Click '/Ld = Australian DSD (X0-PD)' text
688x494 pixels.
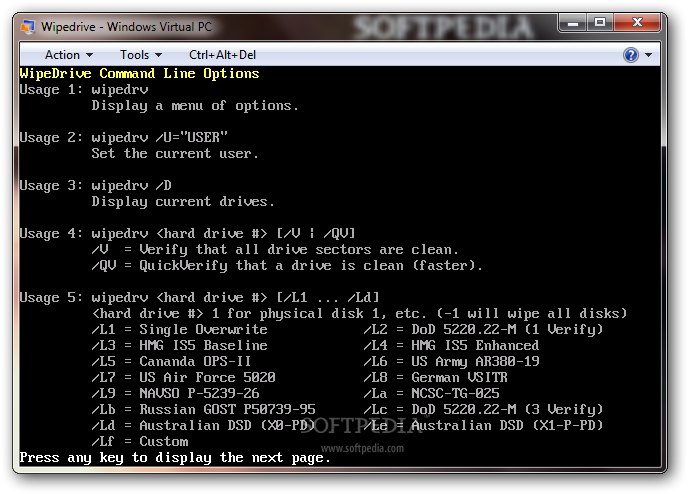click(203, 426)
